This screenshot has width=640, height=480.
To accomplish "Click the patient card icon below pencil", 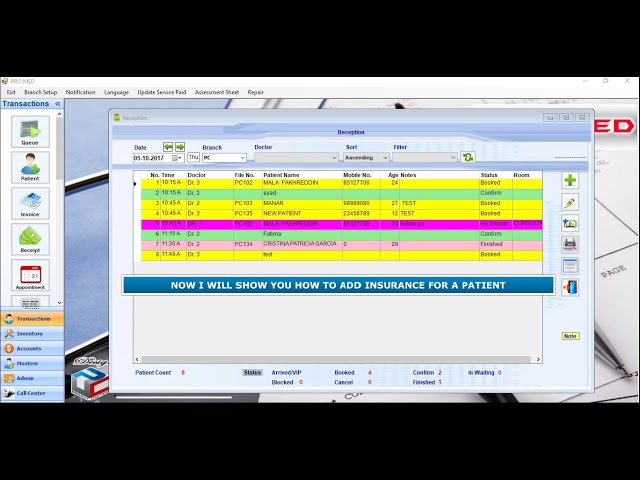I will (570, 223).
